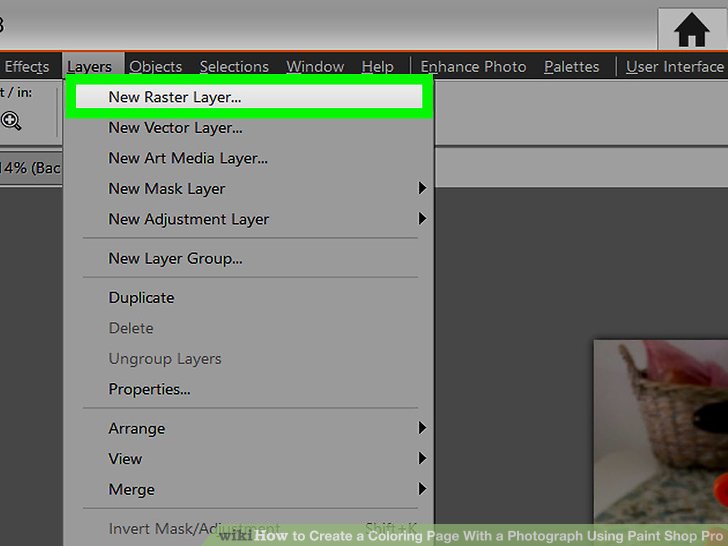The image size is (728, 546).
Task: Duplicate the current layer
Action: pyautogui.click(x=141, y=298)
